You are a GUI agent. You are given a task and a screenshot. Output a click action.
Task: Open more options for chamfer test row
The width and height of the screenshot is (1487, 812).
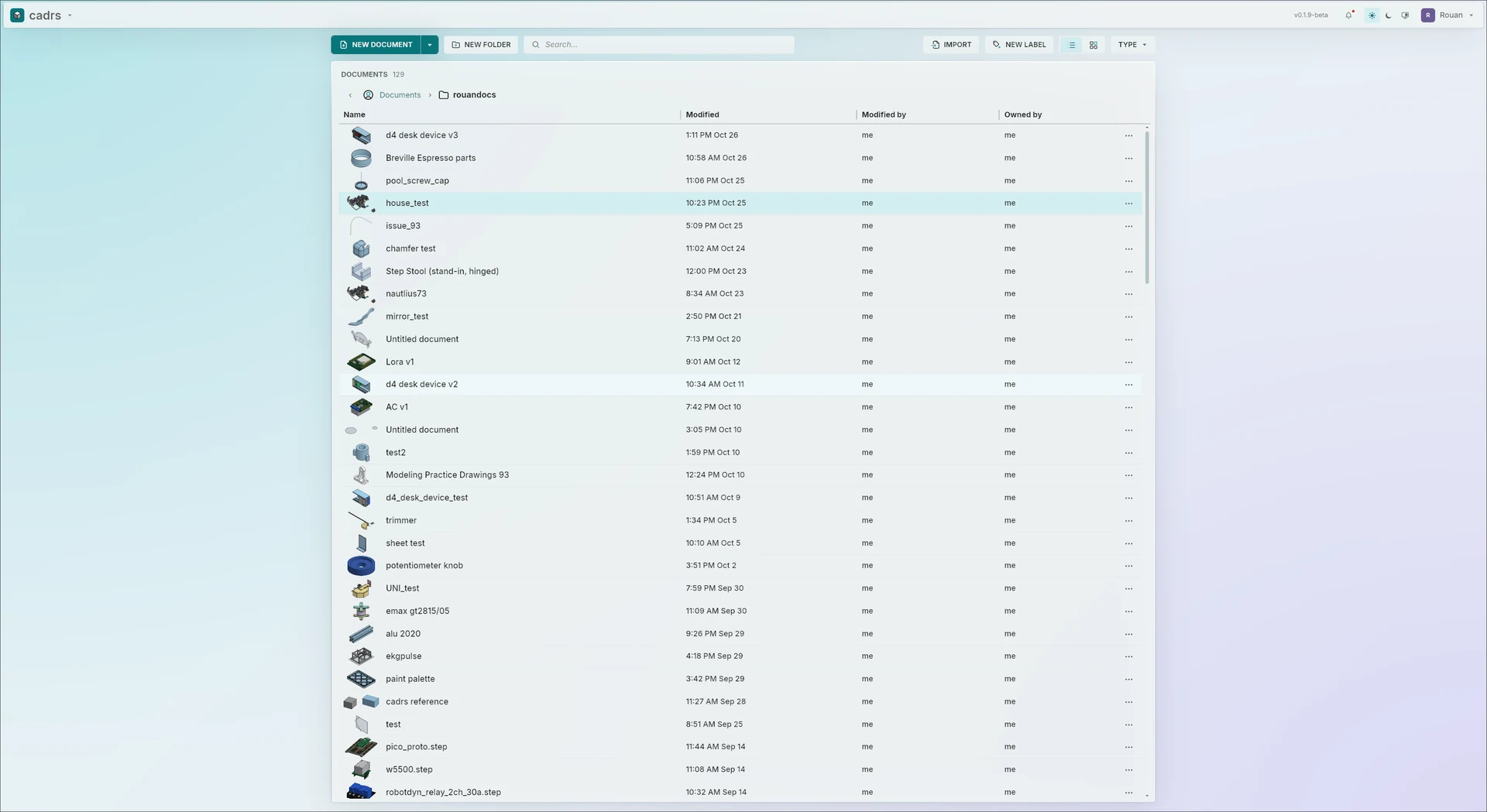tap(1128, 248)
